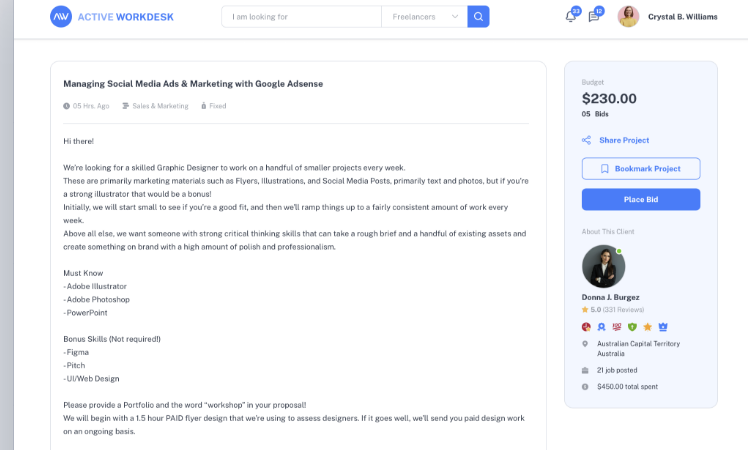Click the search magnifier button

(x=478, y=17)
